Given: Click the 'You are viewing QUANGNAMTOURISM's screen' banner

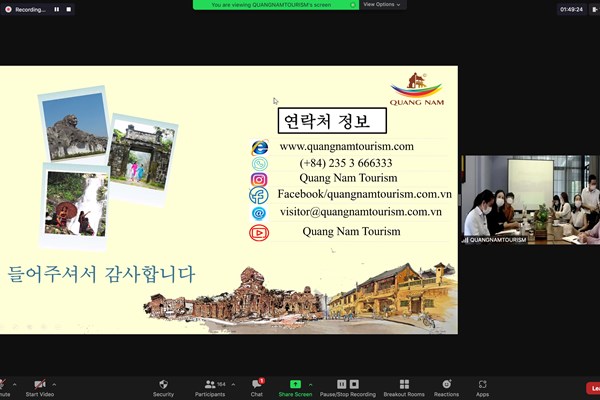Looking at the screenshot, I should 276,5.
